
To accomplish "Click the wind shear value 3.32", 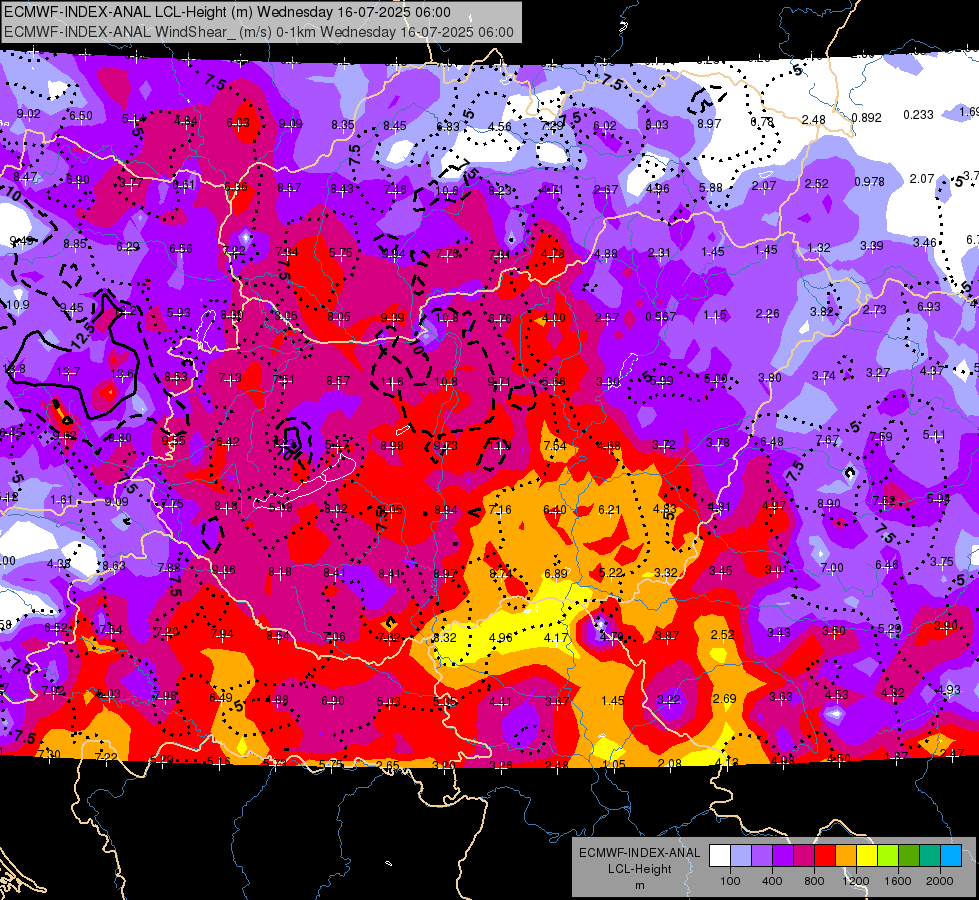I will point(666,572).
